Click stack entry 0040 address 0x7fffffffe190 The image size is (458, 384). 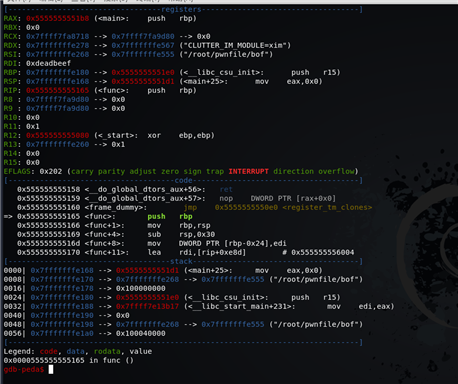click(62, 315)
